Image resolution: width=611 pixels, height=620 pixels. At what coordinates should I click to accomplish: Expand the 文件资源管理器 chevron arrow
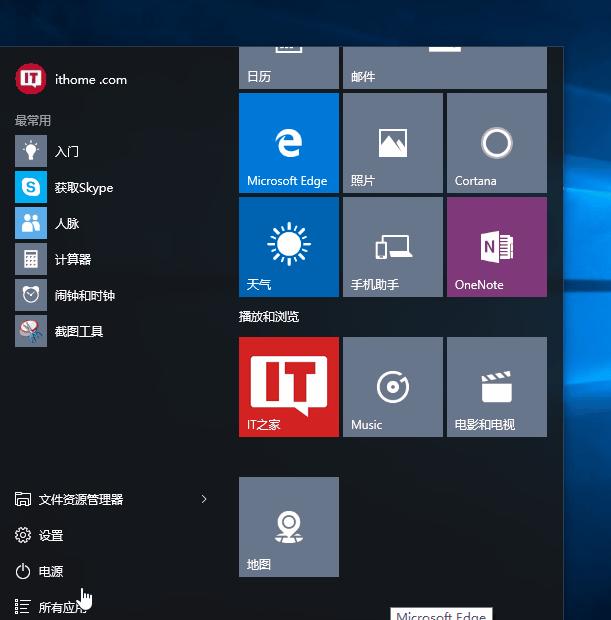pos(204,499)
